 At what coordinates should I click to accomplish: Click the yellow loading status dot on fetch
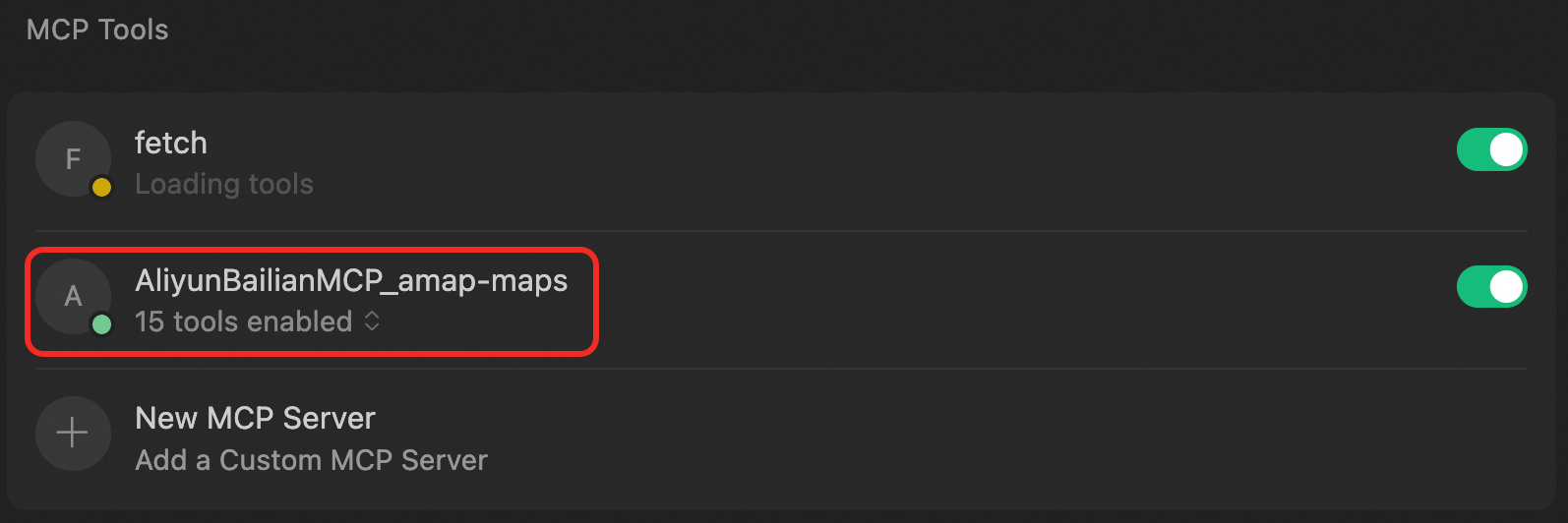101,187
